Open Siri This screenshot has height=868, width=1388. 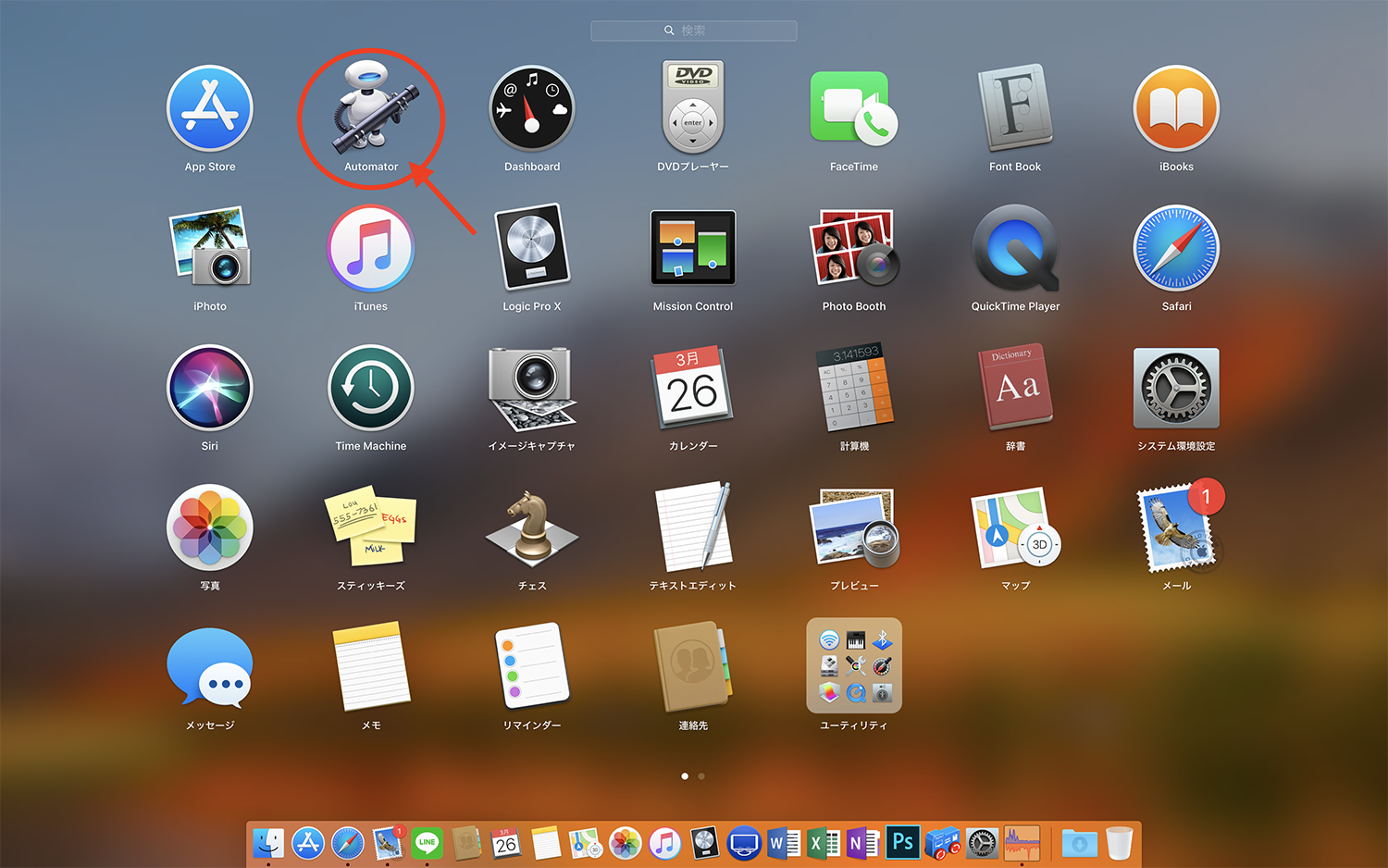(x=210, y=388)
